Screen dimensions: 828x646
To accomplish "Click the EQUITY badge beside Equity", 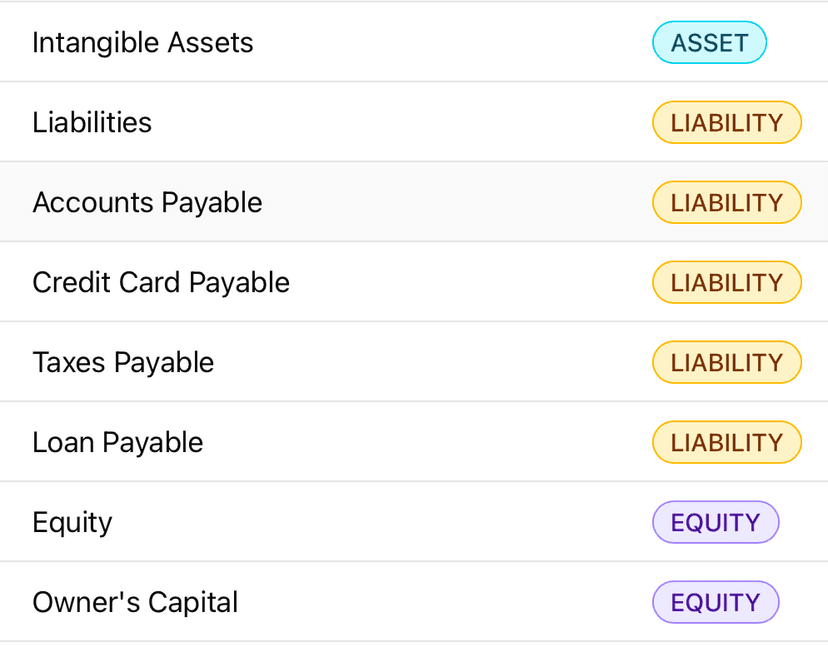I will click(x=715, y=523).
